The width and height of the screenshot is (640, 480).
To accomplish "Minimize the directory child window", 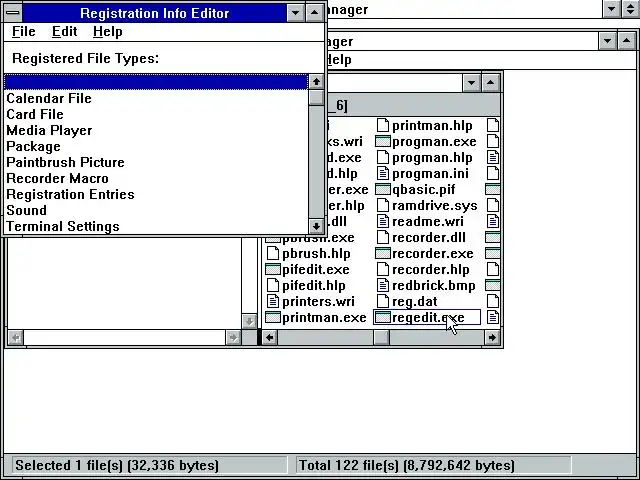I will (x=471, y=83).
